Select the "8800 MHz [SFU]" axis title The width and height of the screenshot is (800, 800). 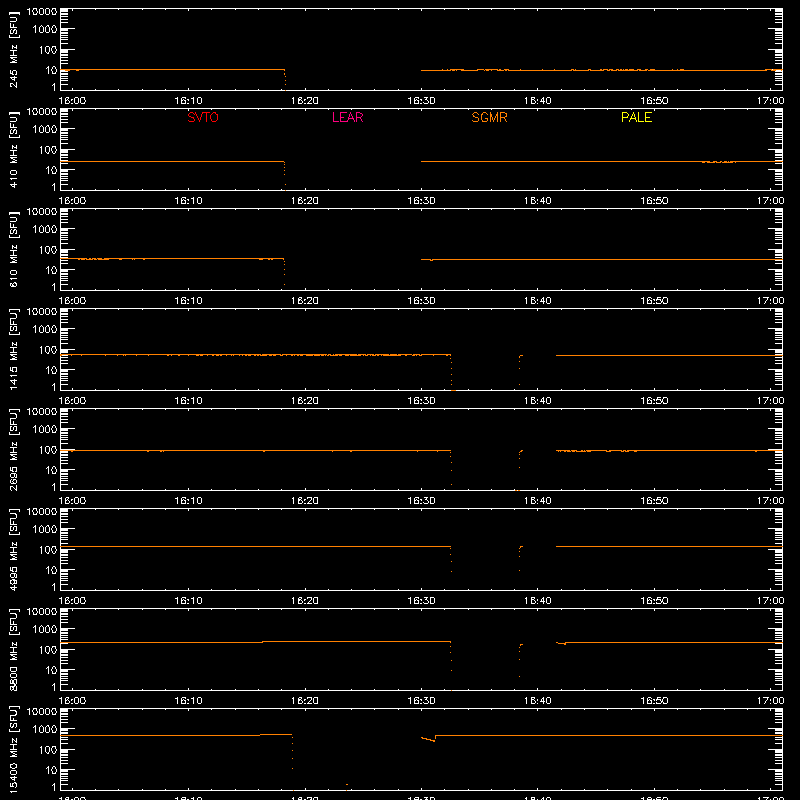coord(14,649)
